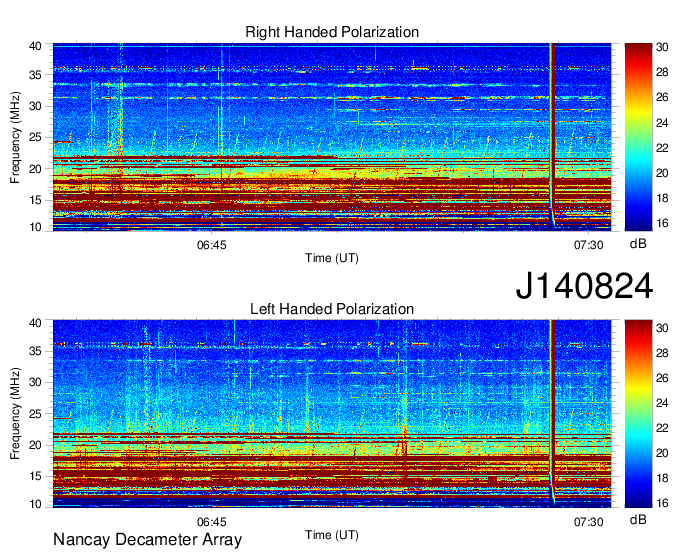Click Frequency (MHz) axis label of Left Handed plot
This screenshot has width=680, height=552.
[x=15, y=414]
